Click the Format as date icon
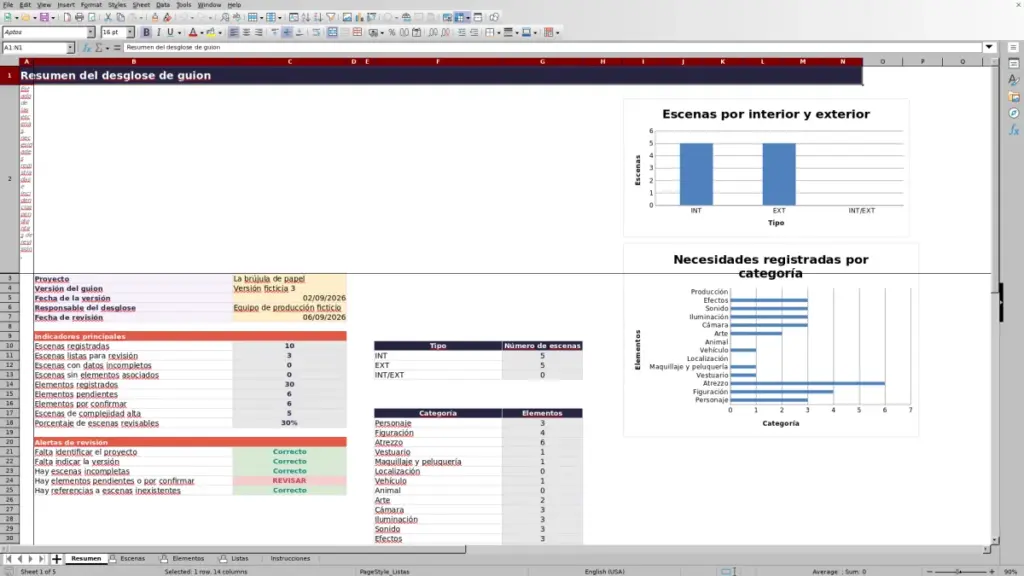Viewport: 1024px width, 576px height. point(417,32)
